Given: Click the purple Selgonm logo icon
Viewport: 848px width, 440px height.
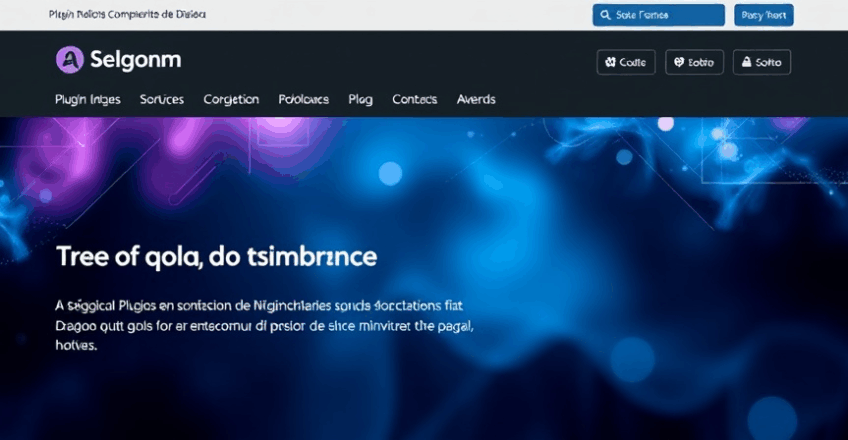Looking at the screenshot, I should (69, 60).
